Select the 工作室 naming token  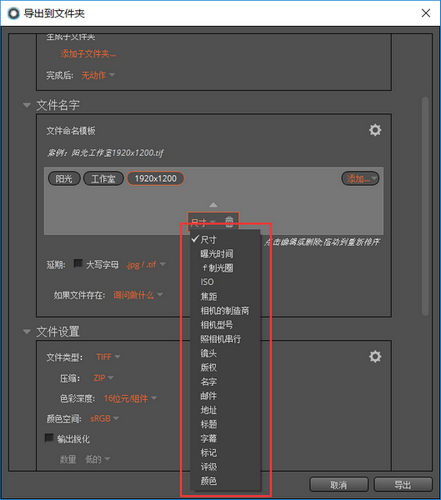pyautogui.click(x=103, y=179)
